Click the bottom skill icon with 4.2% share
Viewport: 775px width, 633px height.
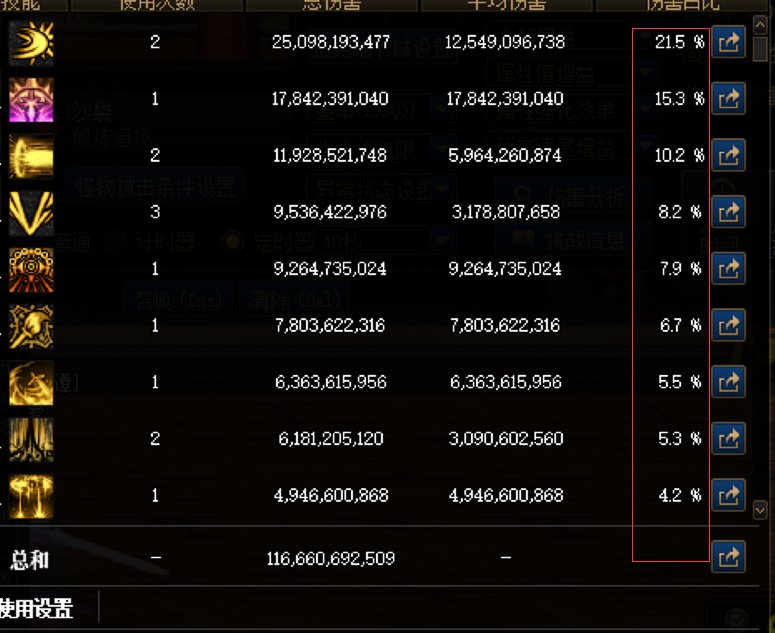pos(31,497)
